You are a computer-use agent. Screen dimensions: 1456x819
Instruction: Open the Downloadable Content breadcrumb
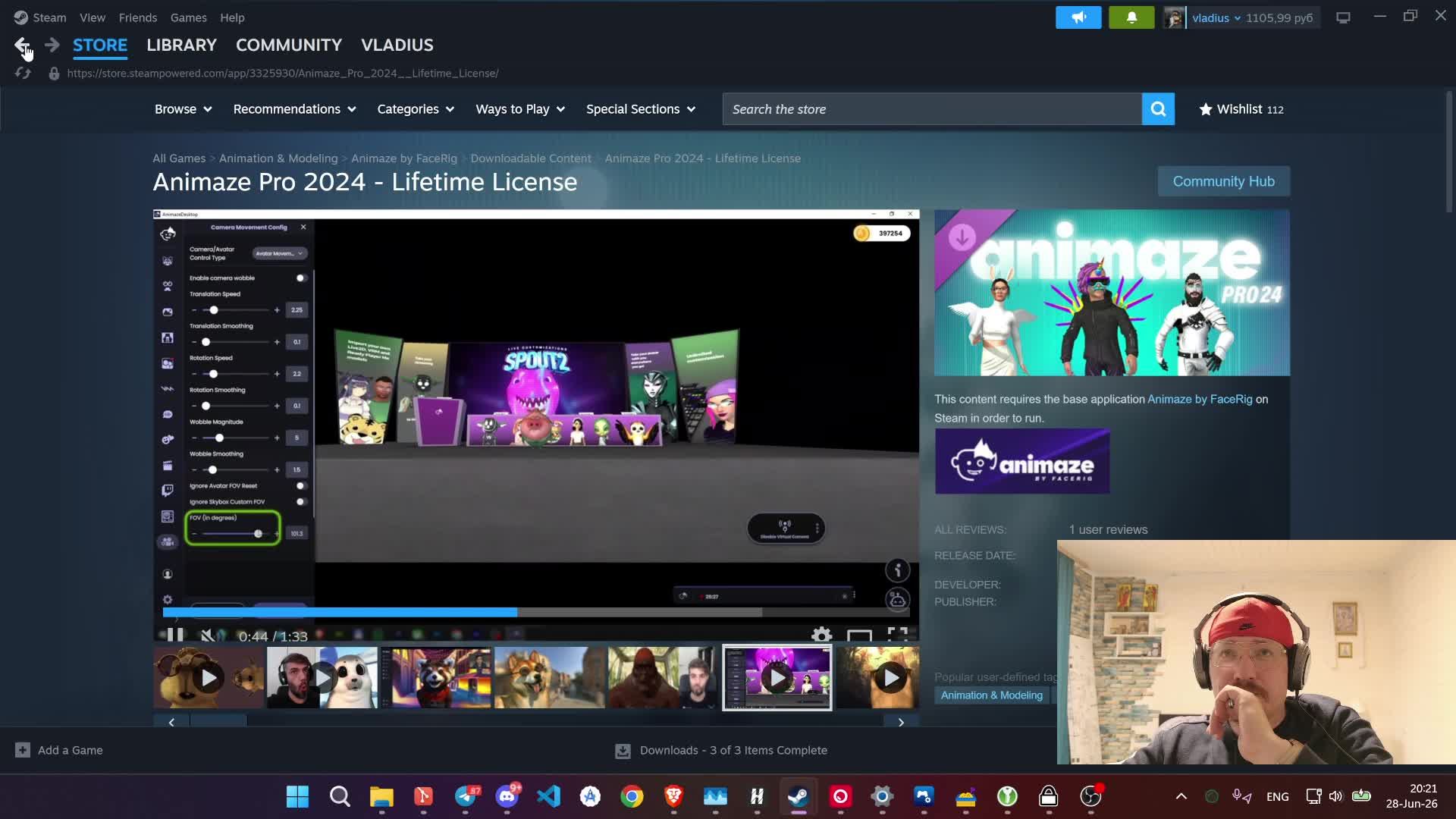(531, 158)
